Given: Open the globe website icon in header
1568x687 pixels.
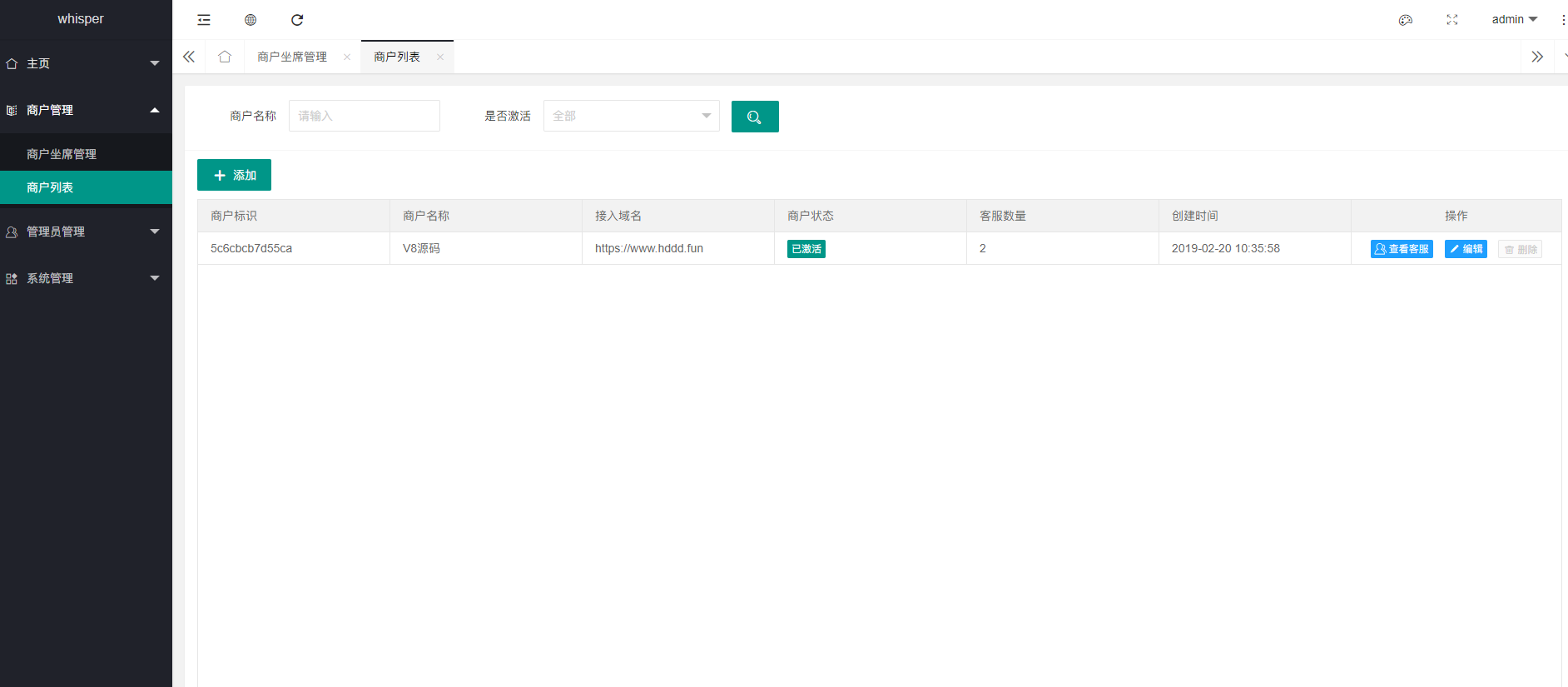Looking at the screenshot, I should [x=251, y=20].
